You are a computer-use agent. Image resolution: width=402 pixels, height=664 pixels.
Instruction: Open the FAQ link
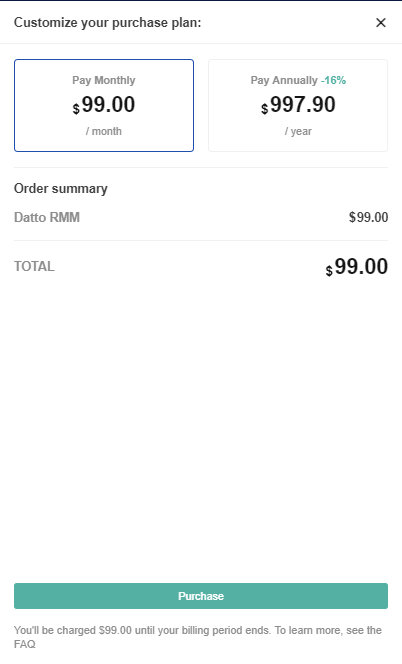(25, 645)
